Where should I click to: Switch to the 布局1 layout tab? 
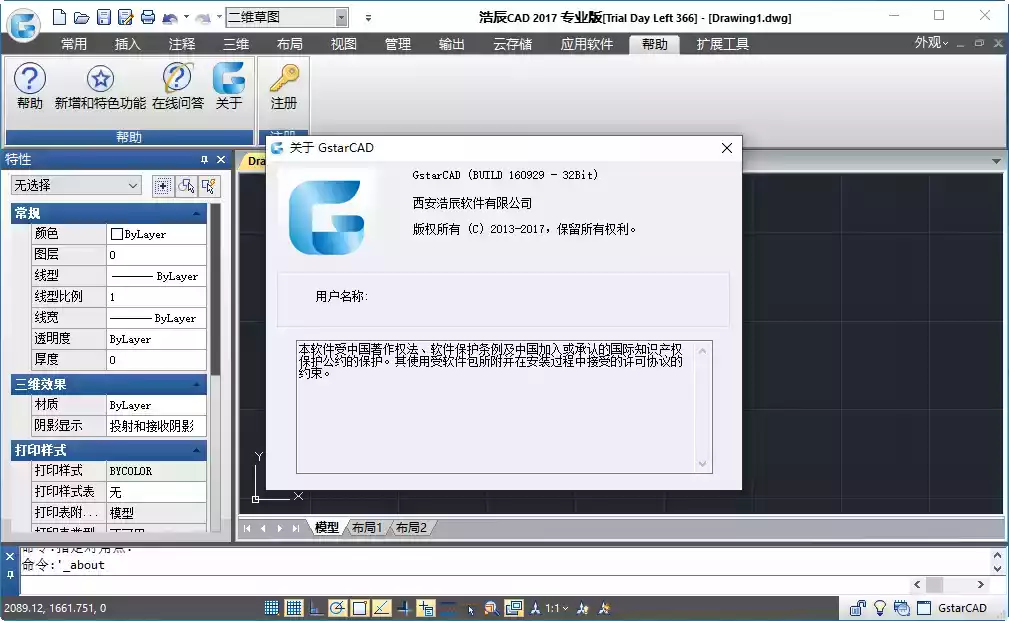pos(367,528)
